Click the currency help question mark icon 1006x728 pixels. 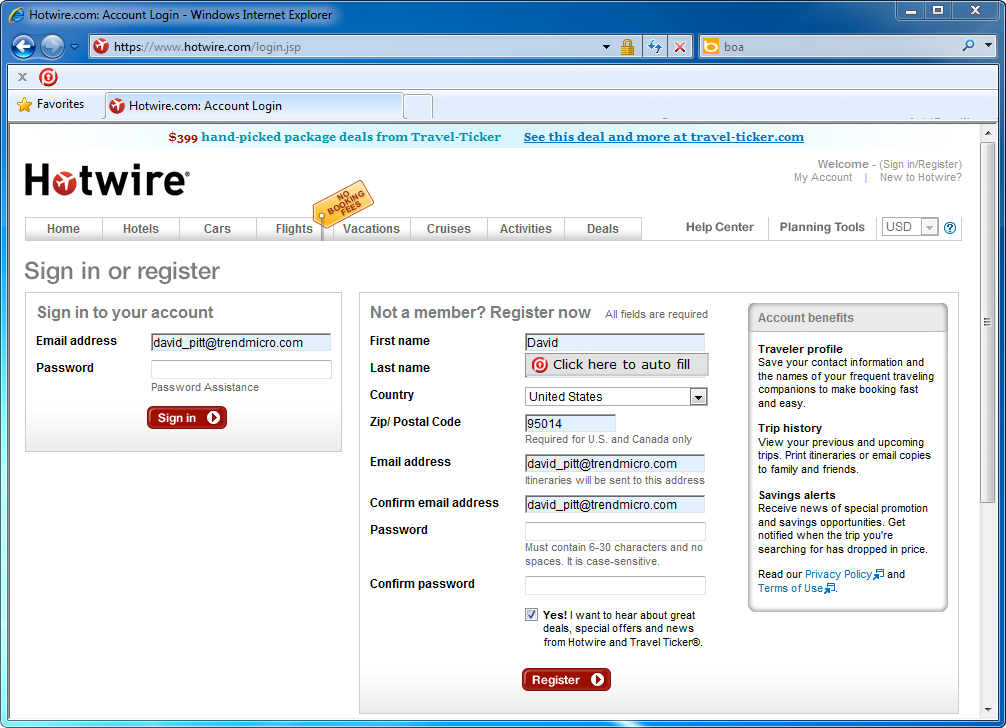(x=950, y=228)
